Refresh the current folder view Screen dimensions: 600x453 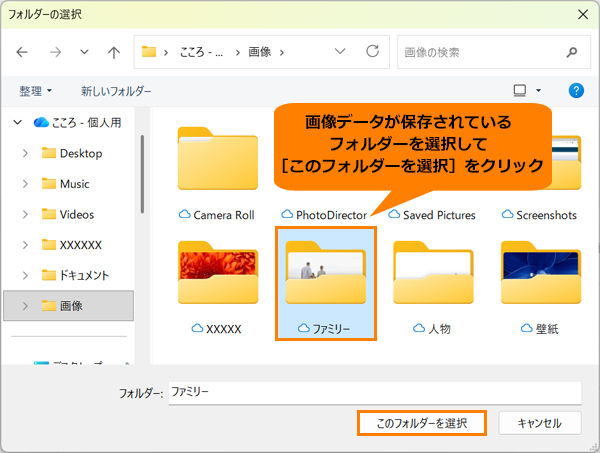(373, 51)
